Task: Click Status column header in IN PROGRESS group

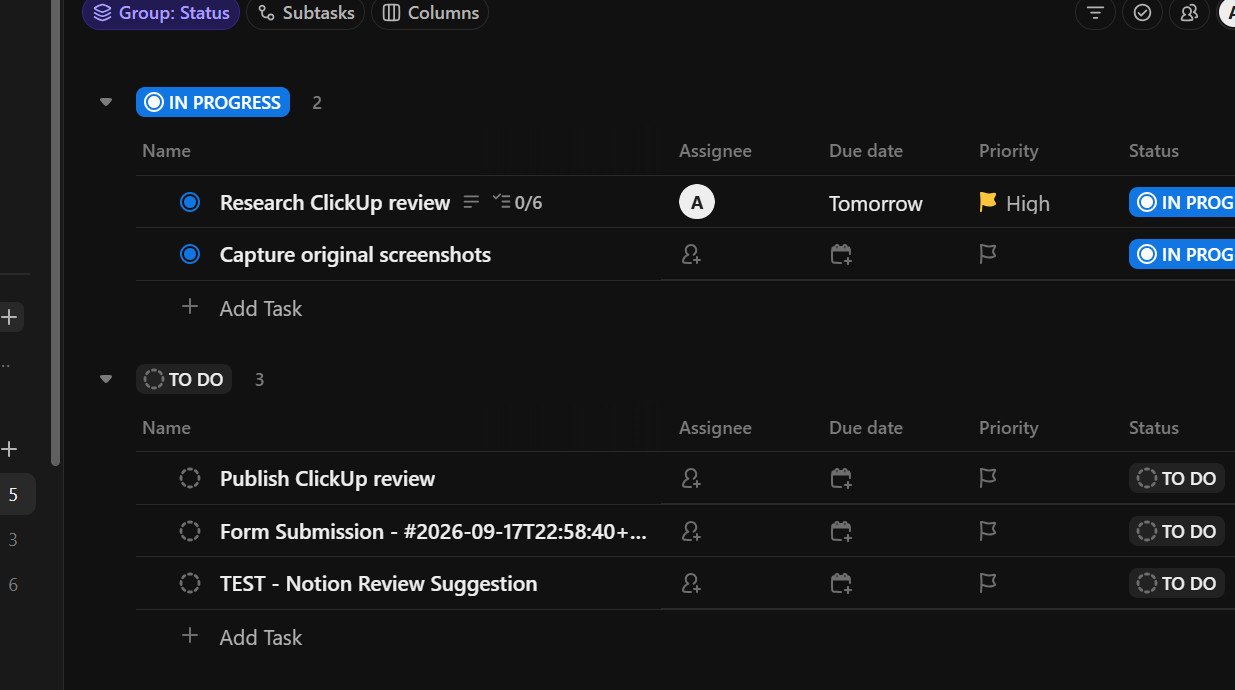Action: coord(1153,151)
